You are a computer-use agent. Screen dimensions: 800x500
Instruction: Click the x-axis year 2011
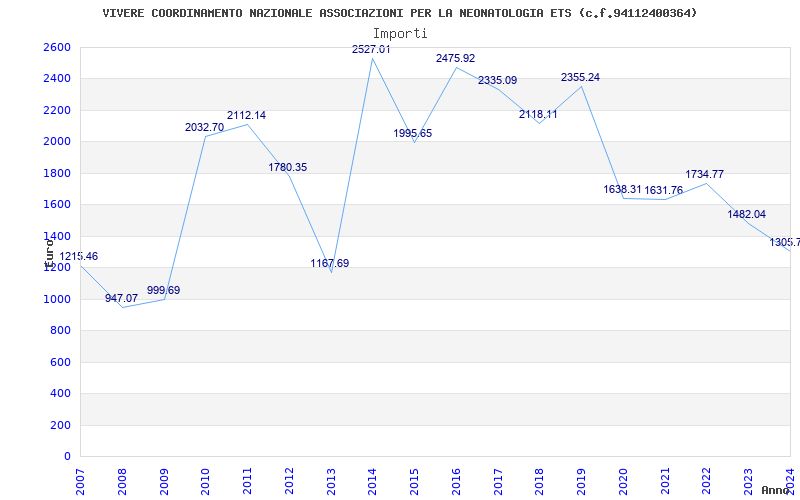[x=247, y=481]
